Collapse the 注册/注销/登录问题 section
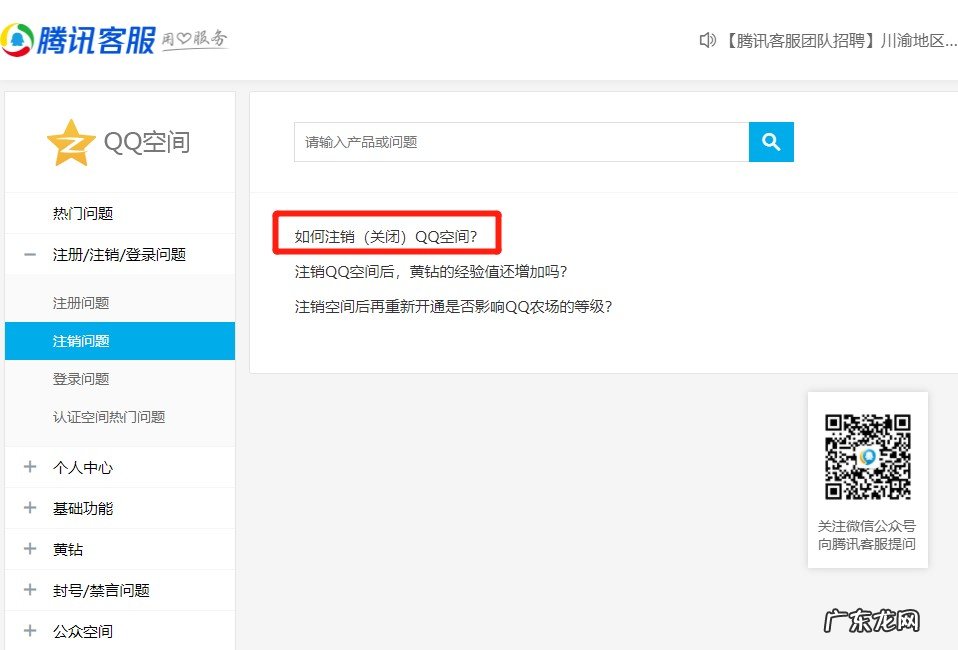 30,255
